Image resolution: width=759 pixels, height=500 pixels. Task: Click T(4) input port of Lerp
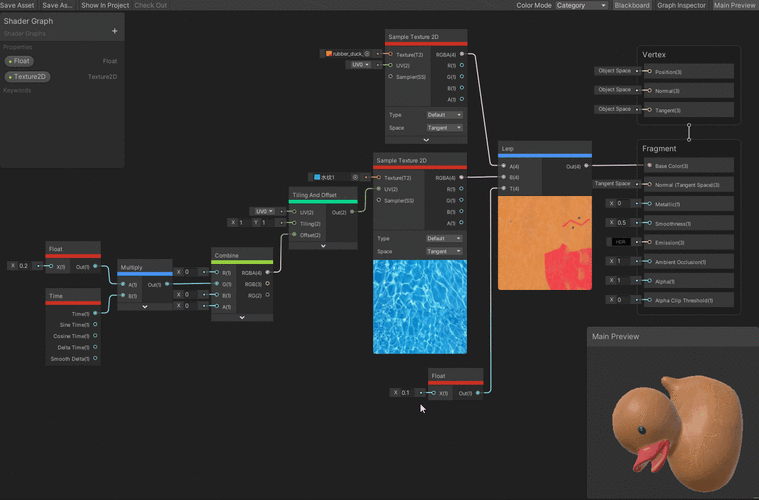coord(504,188)
